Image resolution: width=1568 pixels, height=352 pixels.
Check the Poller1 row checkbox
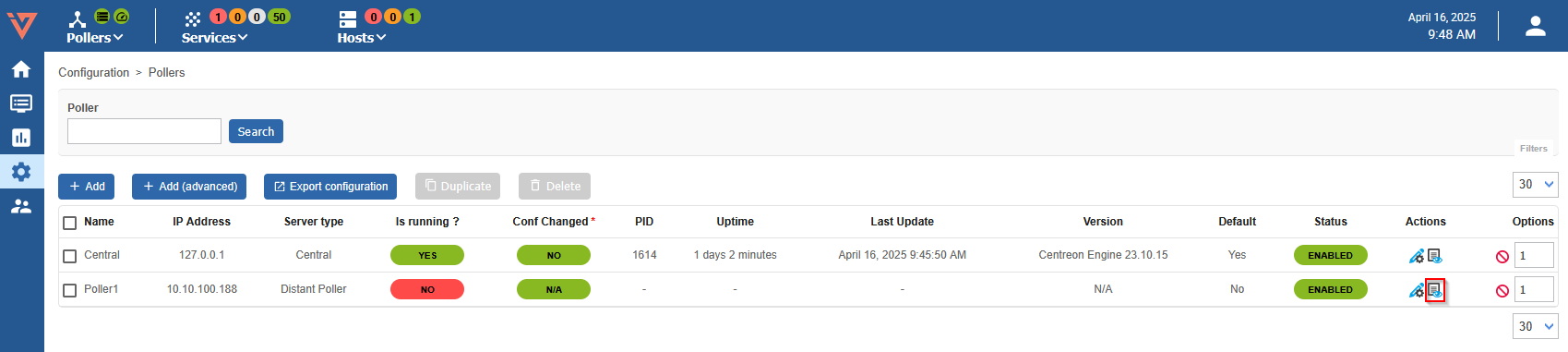point(69,290)
